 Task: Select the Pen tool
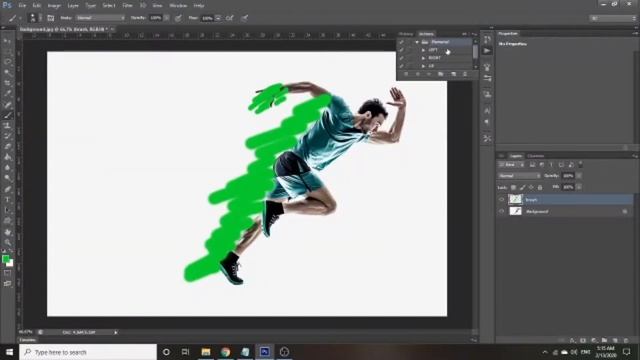(x=7, y=189)
